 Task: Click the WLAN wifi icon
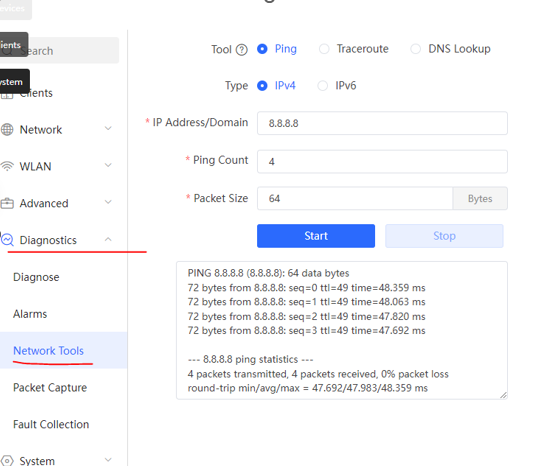[x=7, y=166]
